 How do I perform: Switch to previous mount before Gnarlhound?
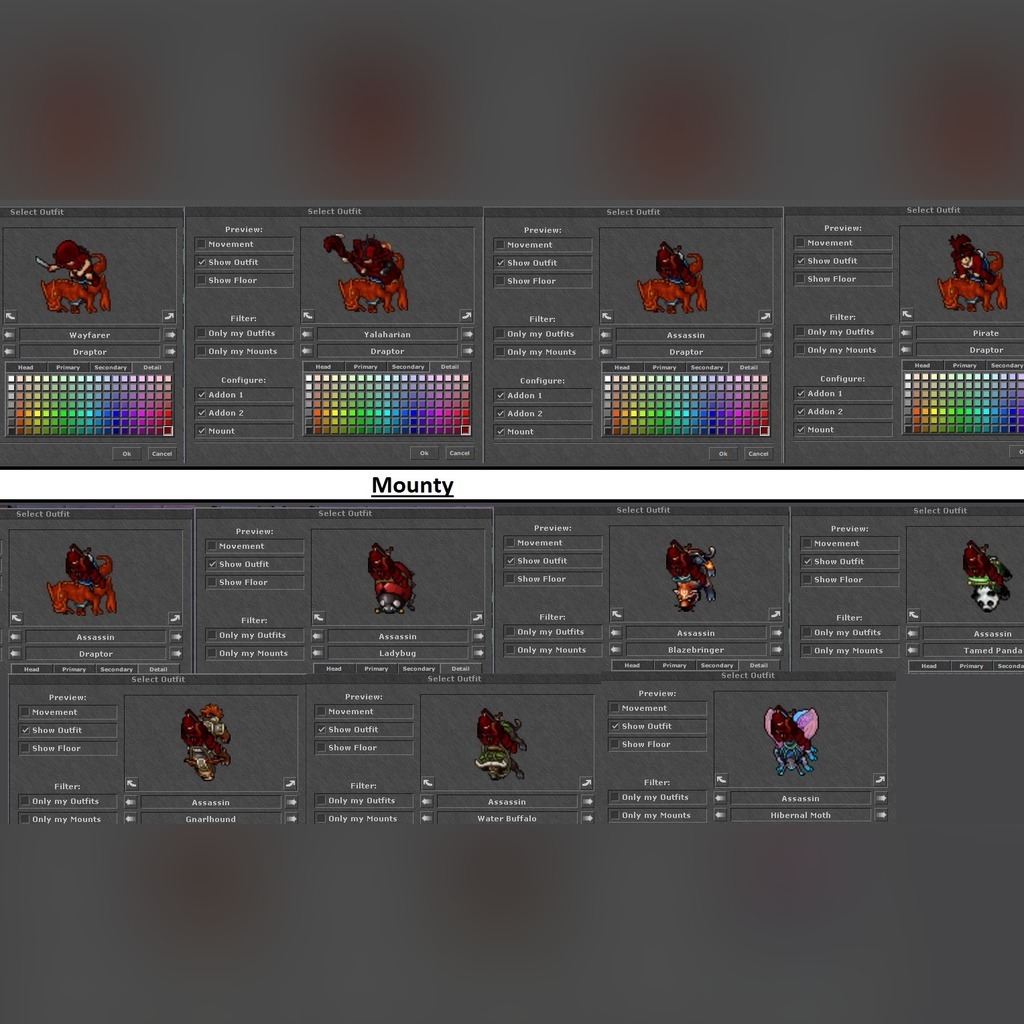[x=131, y=819]
